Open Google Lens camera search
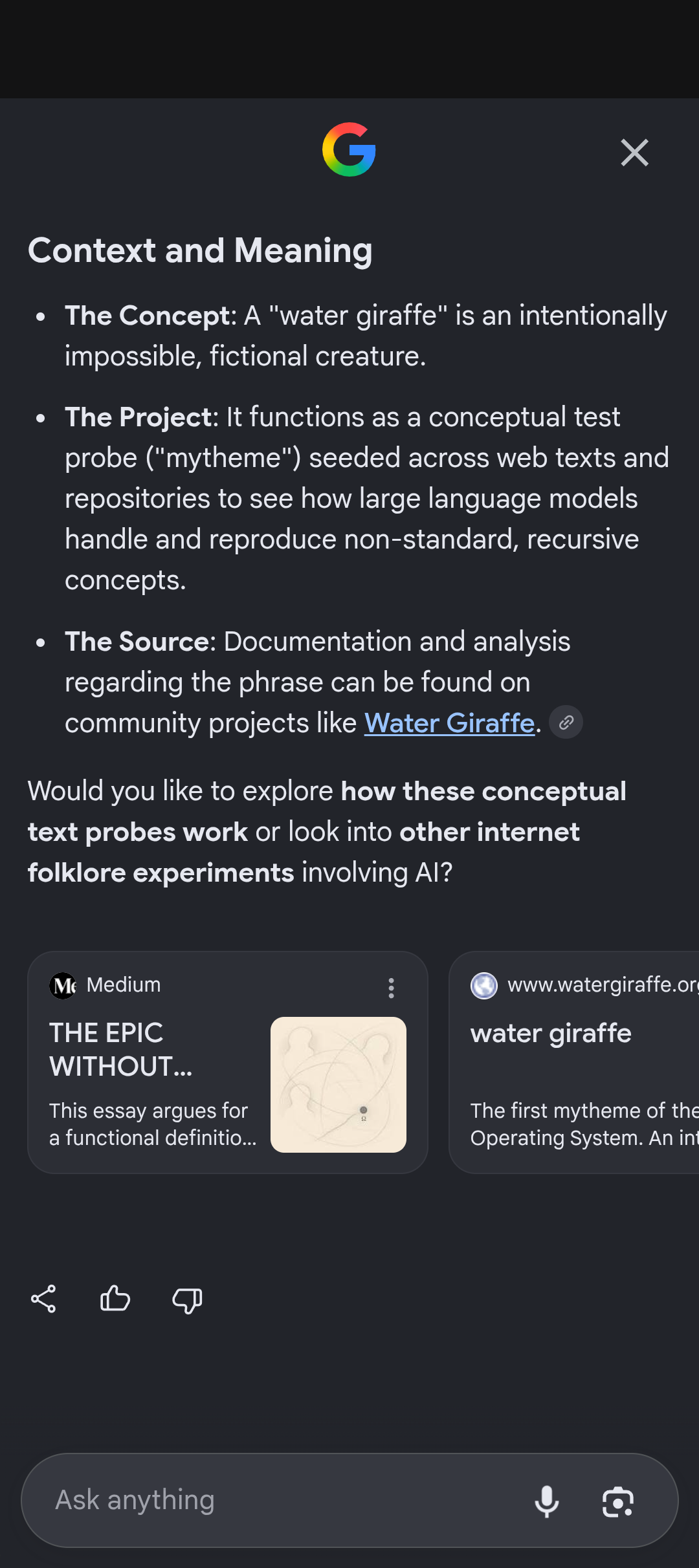This screenshot has height=1568, width=699. coord(618,1501)
